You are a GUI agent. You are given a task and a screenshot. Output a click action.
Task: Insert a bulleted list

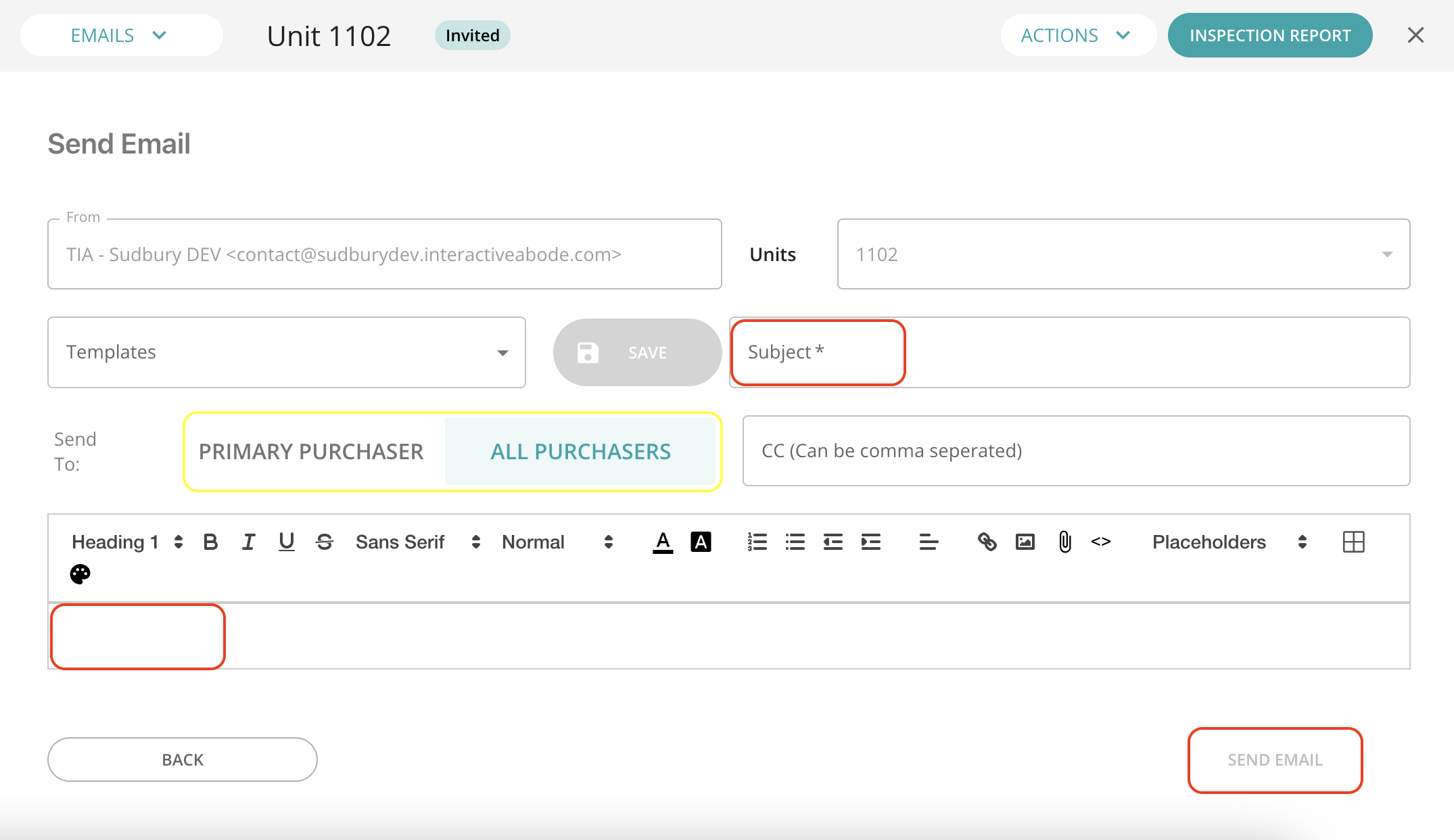click(795, 542)
